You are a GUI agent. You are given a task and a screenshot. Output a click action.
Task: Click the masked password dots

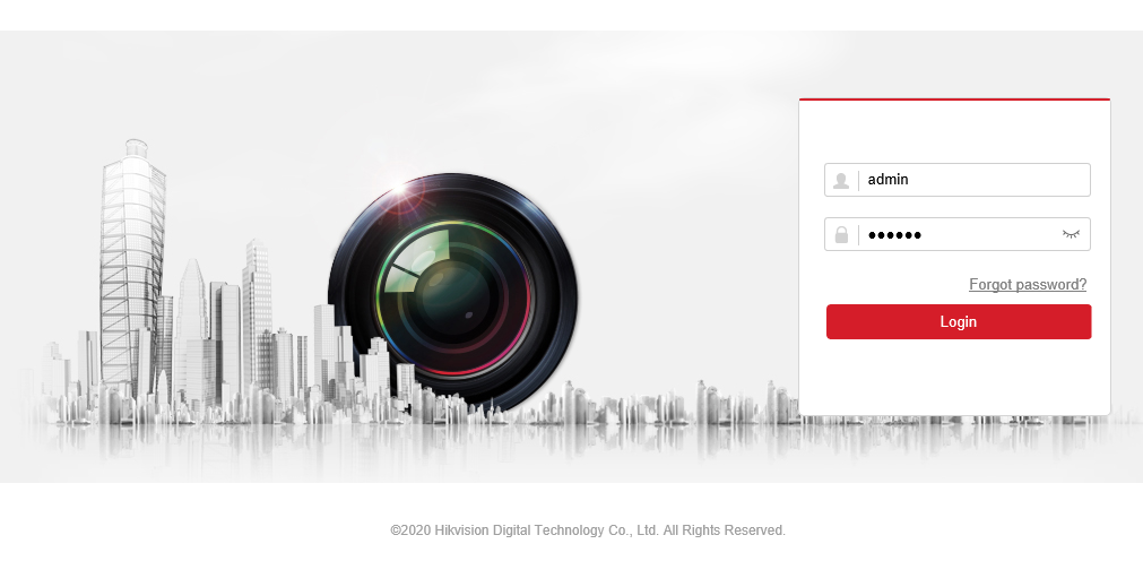pyautogui.click(x=894, y=235)
